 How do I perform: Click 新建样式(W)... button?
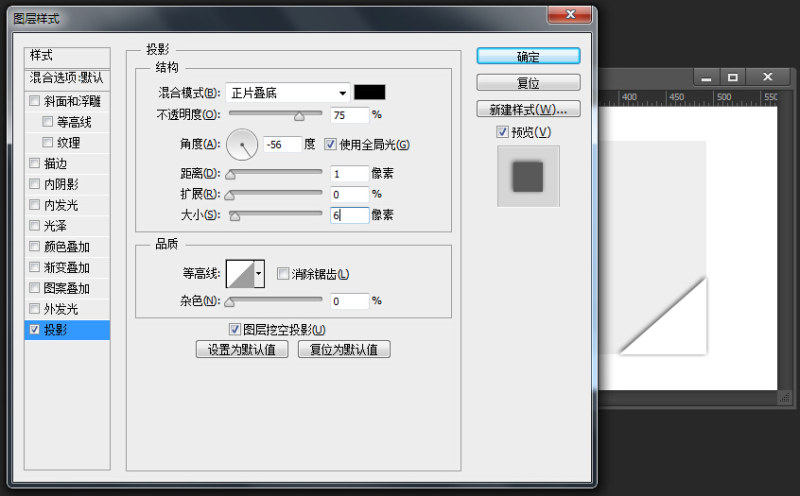click(x=528, y=109)
